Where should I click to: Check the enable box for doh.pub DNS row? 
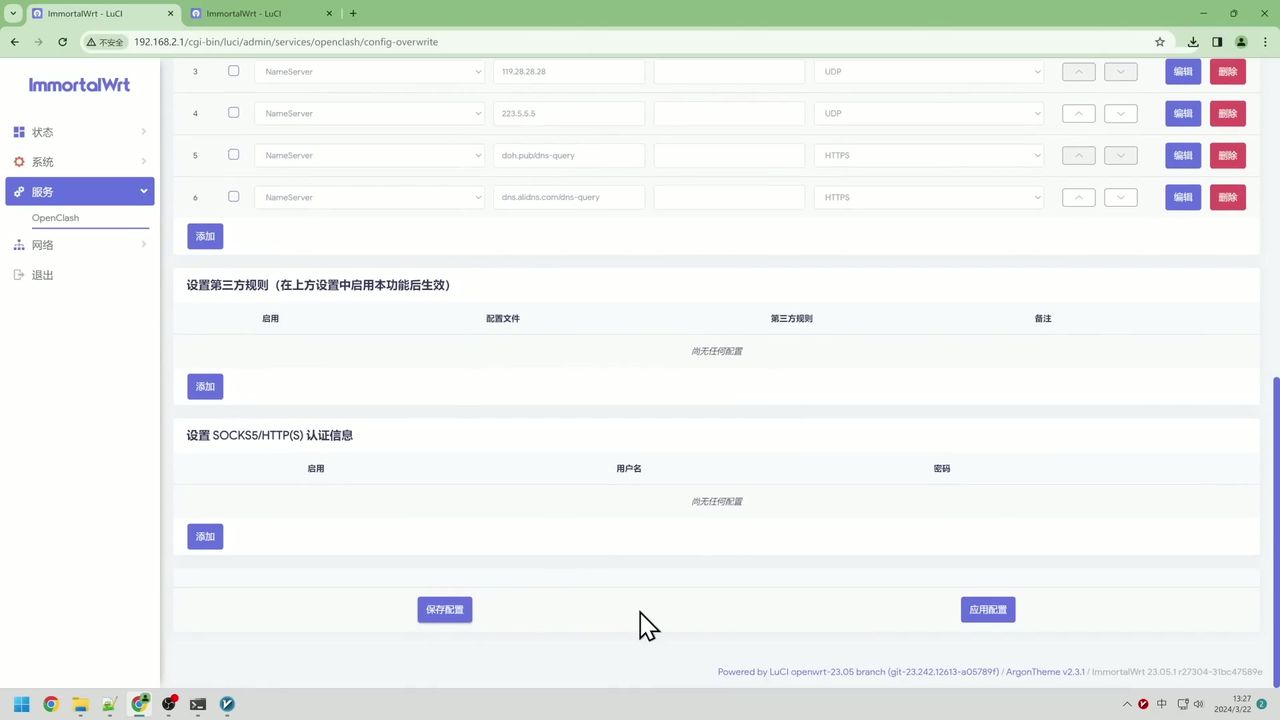point(233,155)
